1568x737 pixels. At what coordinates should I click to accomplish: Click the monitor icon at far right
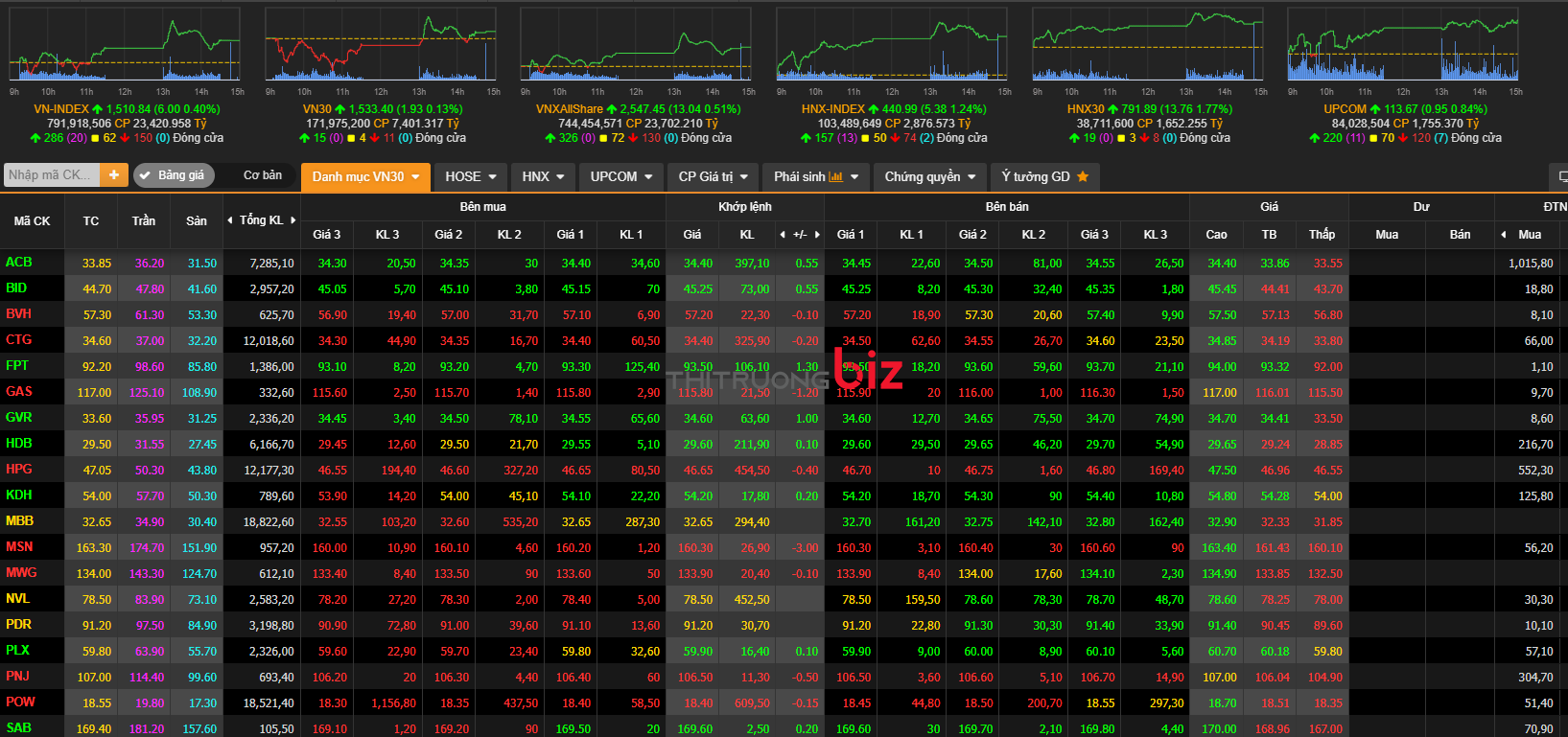[1562, 177]
